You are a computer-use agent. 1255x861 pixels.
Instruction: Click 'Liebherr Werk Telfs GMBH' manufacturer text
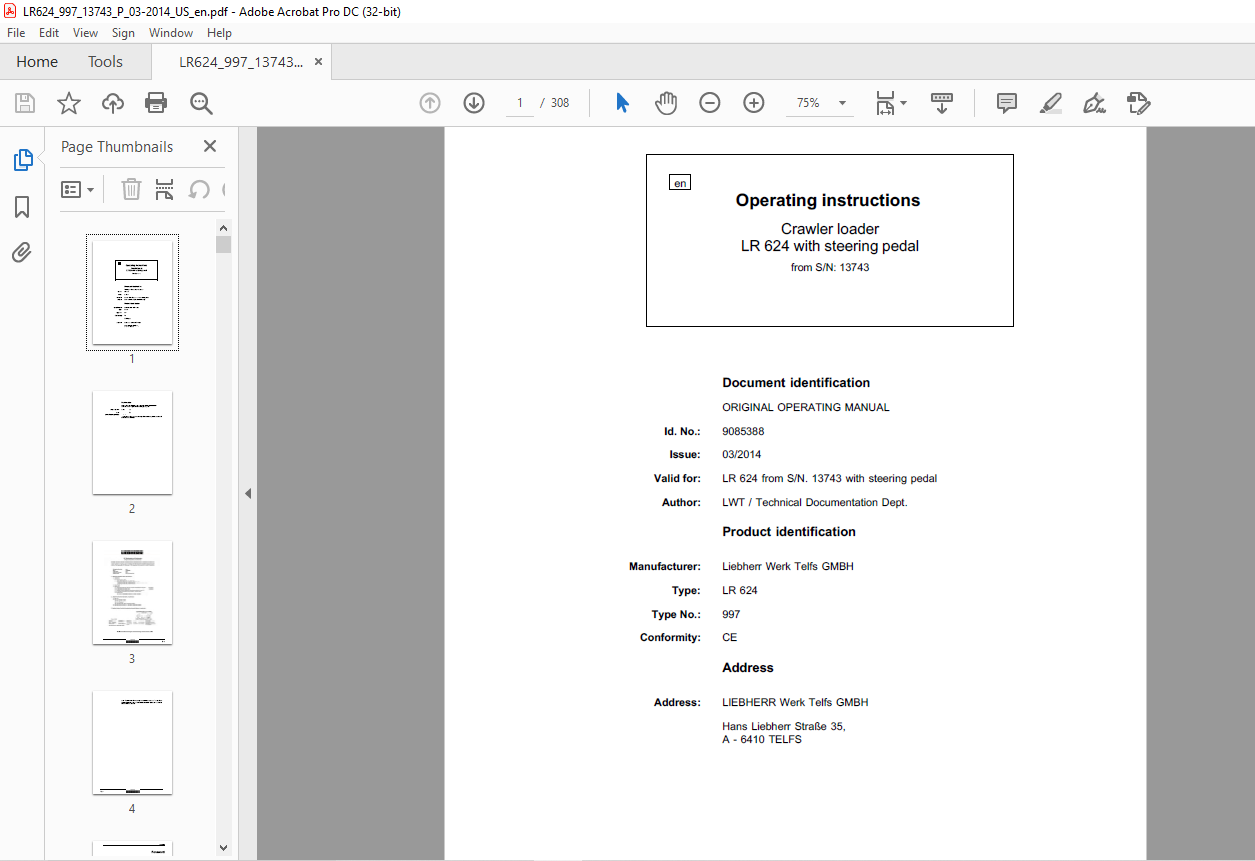coord(788,567)
